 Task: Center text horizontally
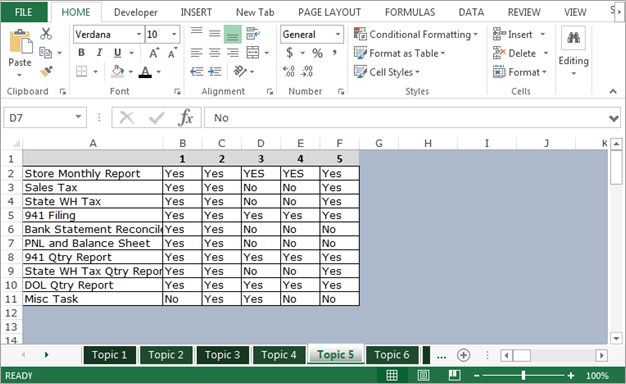pos(214,53)
